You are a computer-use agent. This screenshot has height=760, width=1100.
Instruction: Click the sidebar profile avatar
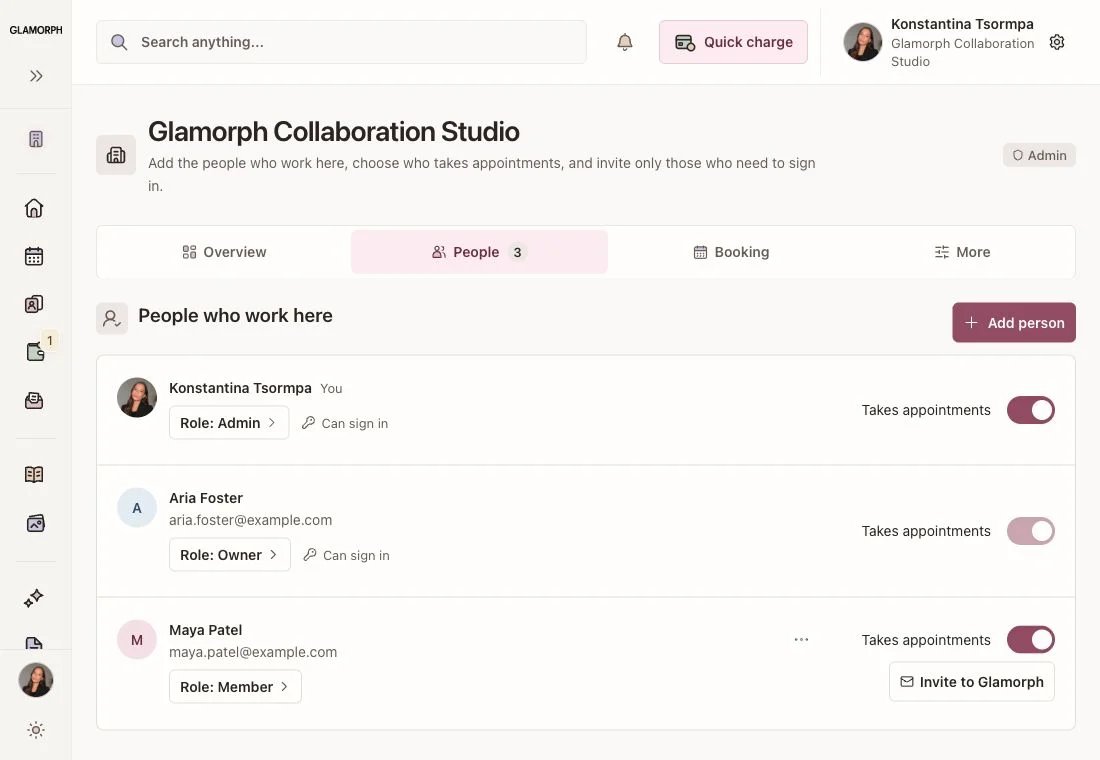(x=36, y=680)
